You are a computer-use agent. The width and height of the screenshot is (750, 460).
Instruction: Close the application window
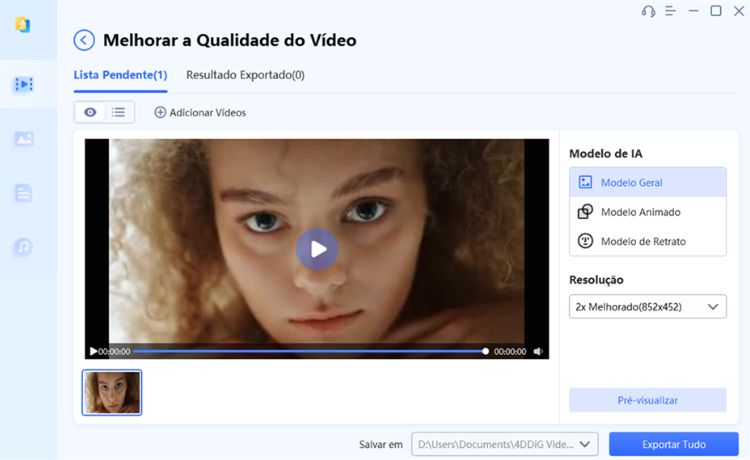click(739, 11)
